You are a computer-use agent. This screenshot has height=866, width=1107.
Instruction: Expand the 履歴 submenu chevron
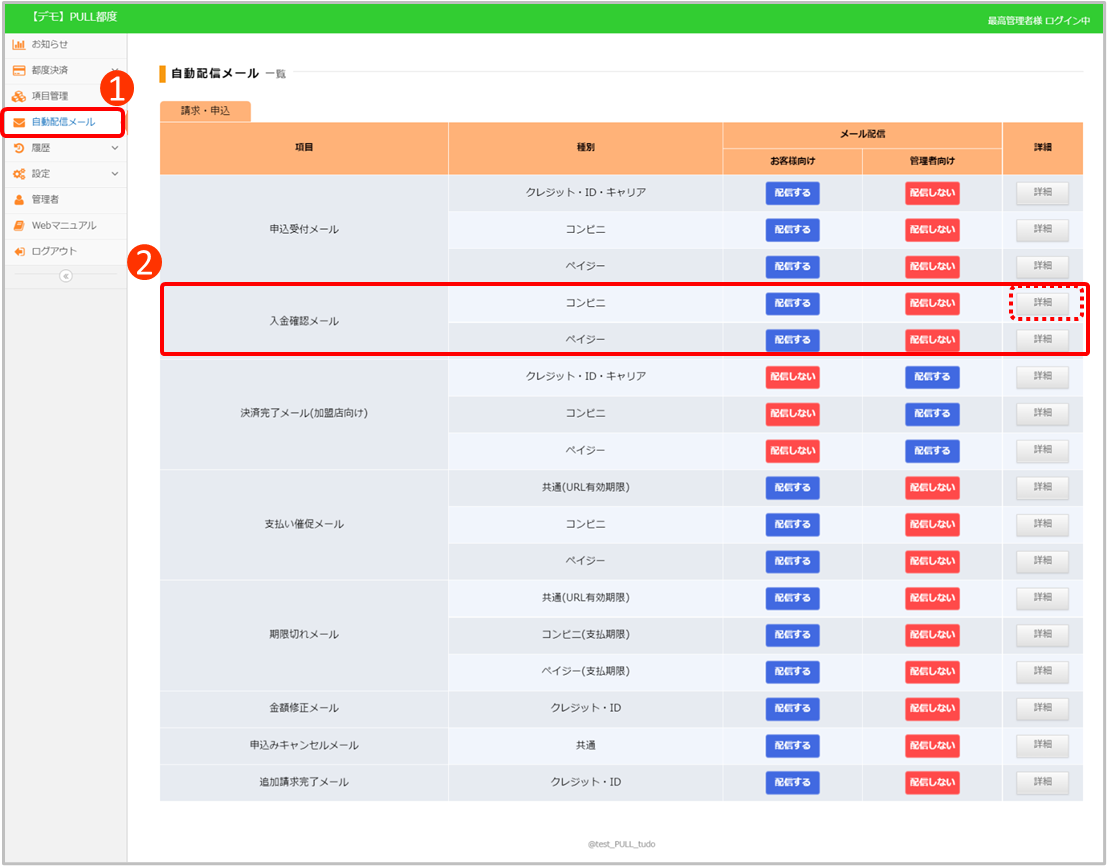(114, 148)
